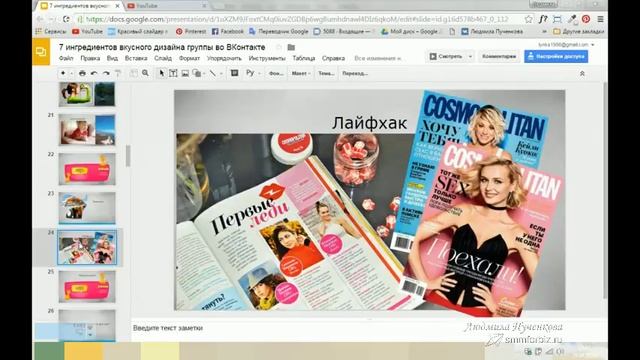Image resolution: width=640 pixels, height=360 pixels.
Task: Close the Google Slides browser tab
Action: [x=118, y=6]
